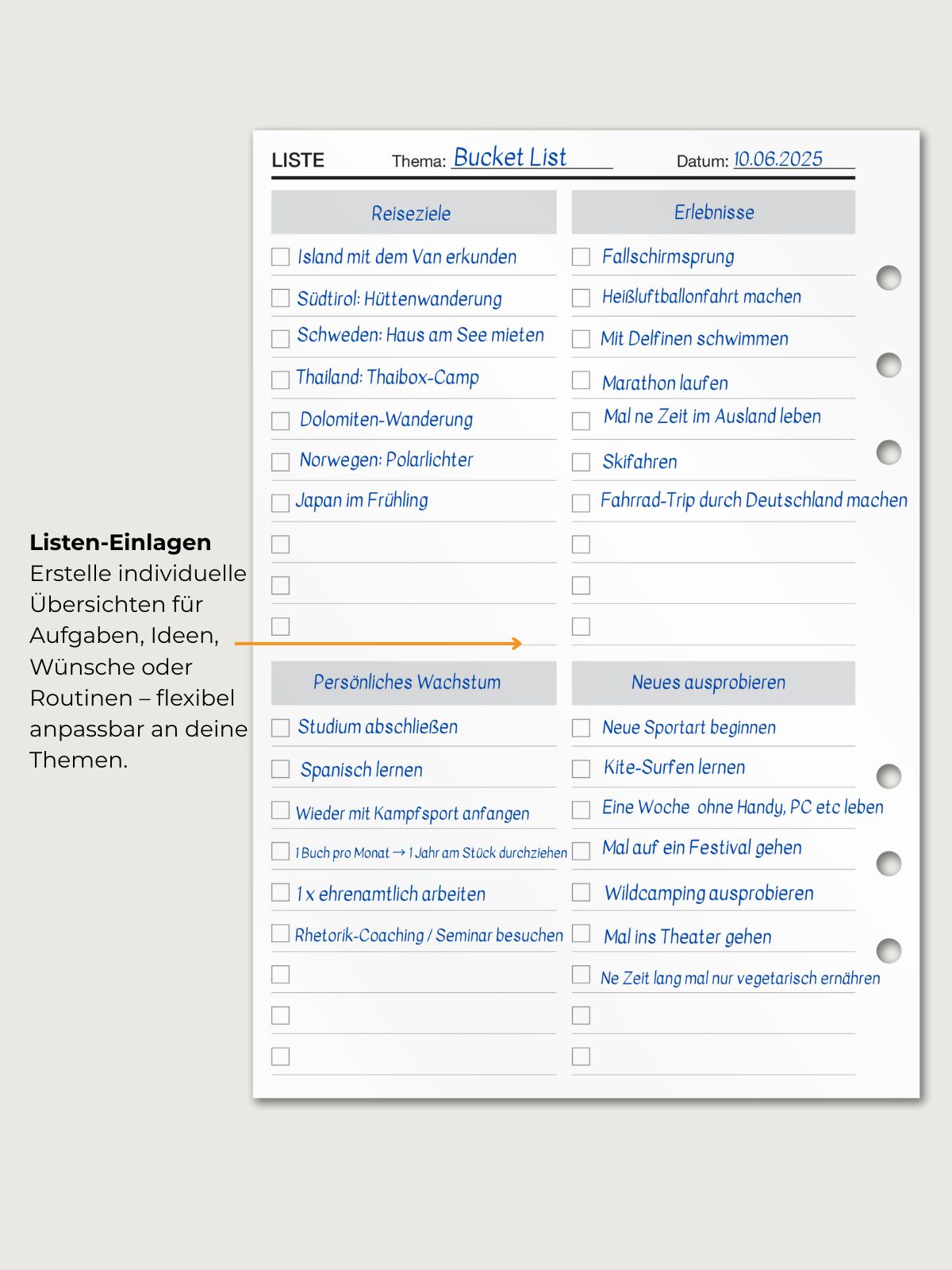
Task: Check the Fallschirmsprung checkbox
Action: [581, 257]
